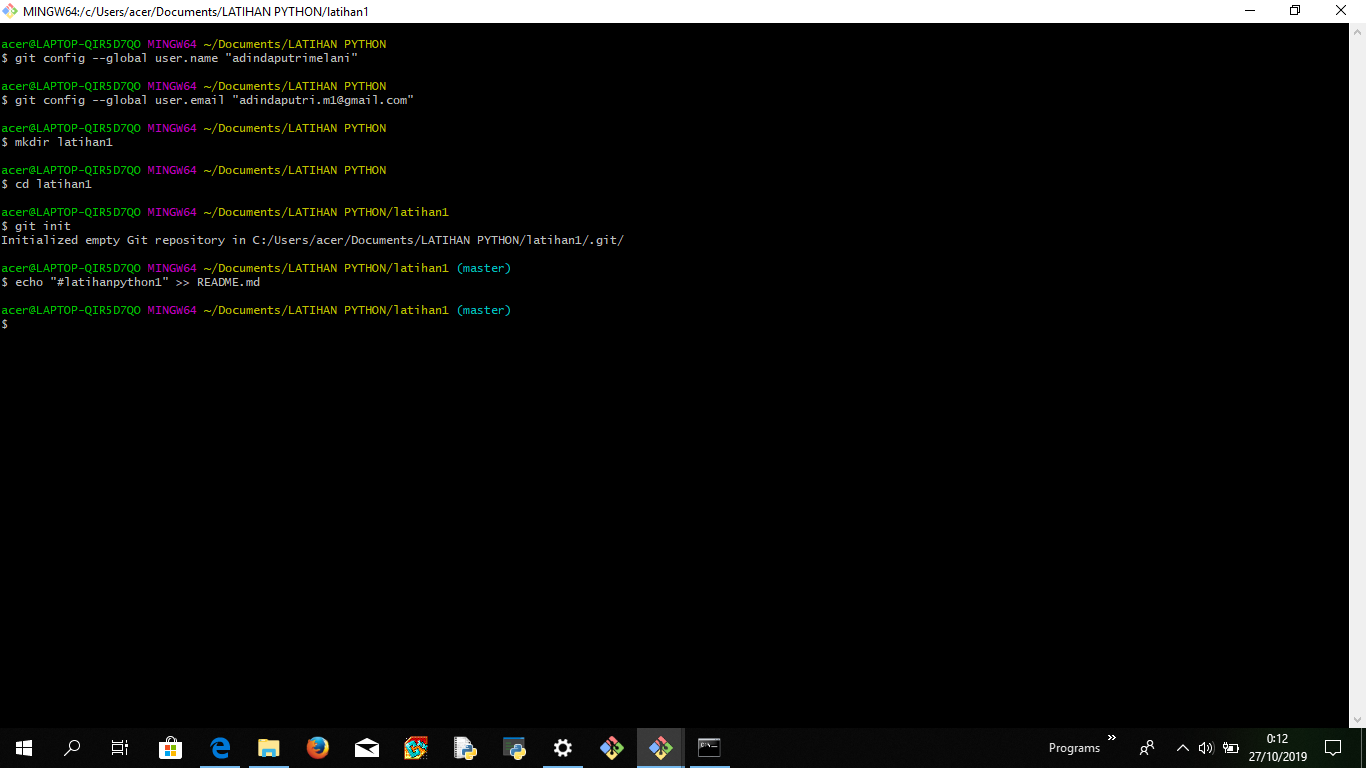Open the clock showing 27/10/2019
This screenshot has height=768, width=1366.
click(1277, 747)
